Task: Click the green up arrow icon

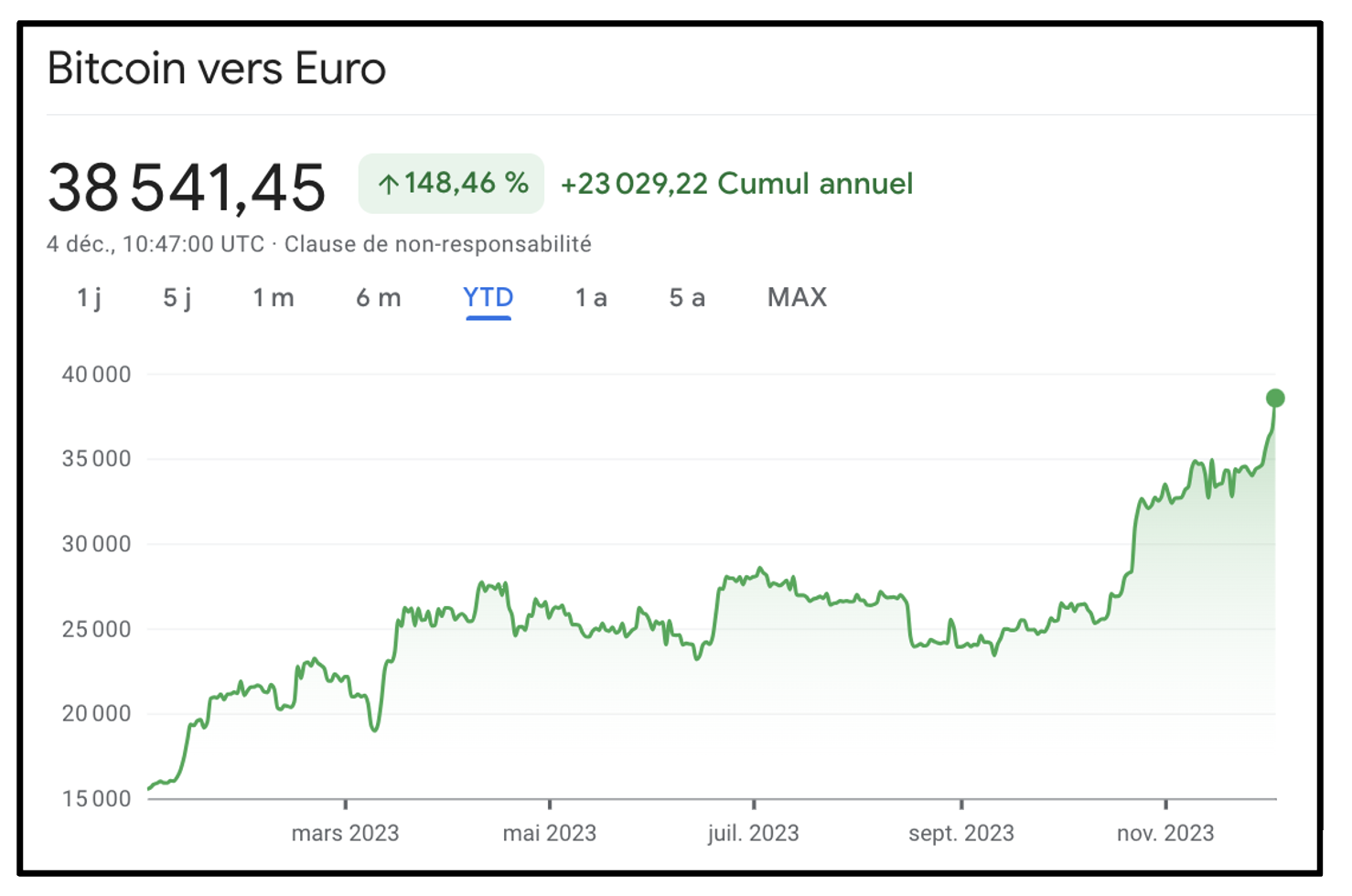Action: (x=389, y=185)
